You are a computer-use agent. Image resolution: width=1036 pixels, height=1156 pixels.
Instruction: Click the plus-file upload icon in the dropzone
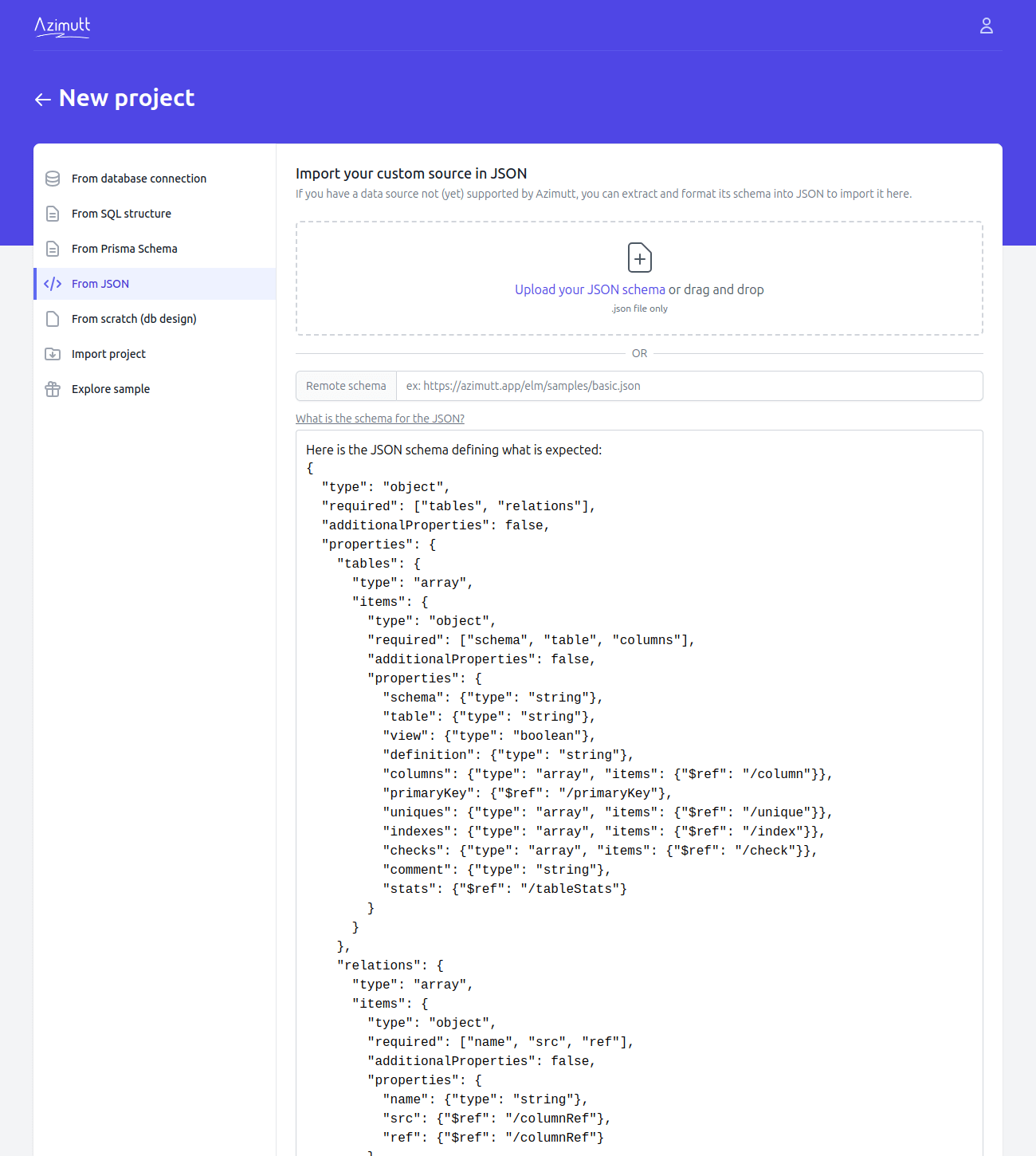639,258
